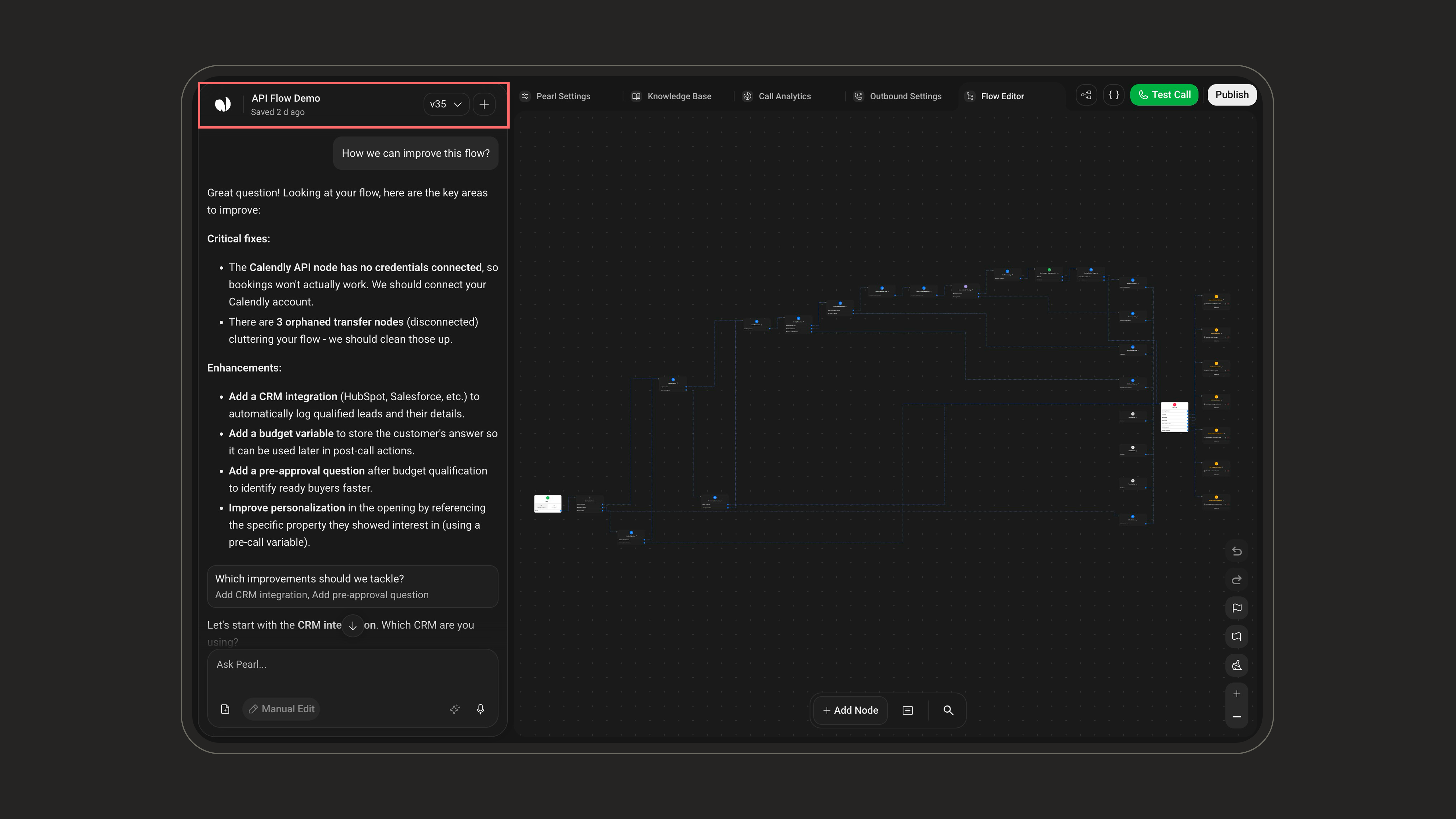Click the Add Node button
Screen dimensions: 1456x819
point(851,710)
